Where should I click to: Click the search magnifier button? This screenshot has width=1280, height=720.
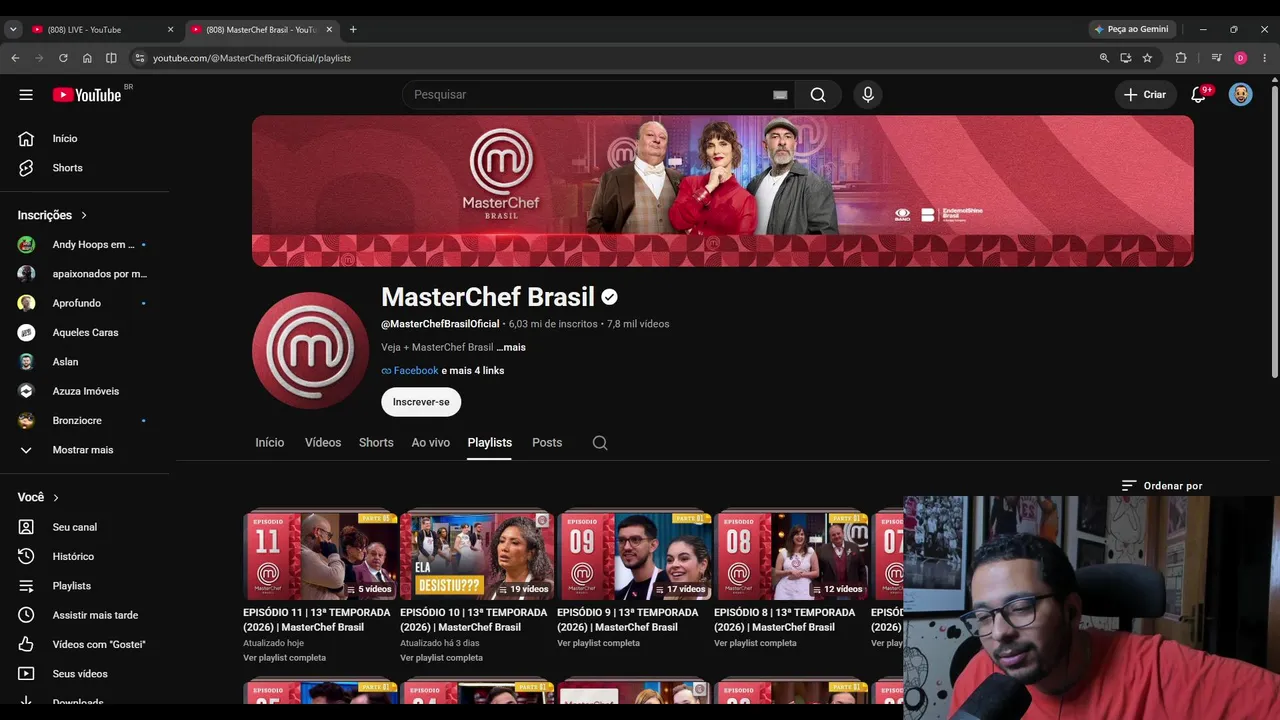click(818, 95)
